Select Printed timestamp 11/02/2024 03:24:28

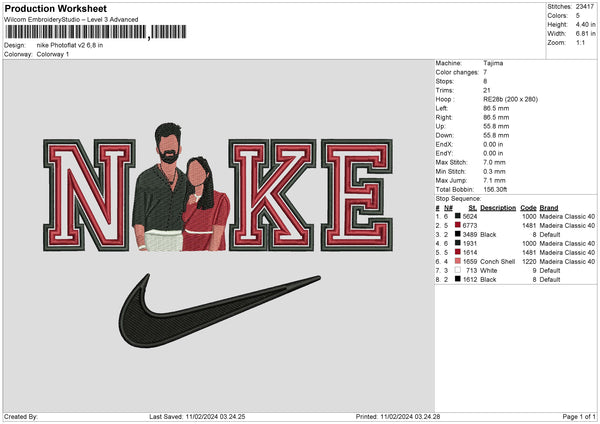410,417
